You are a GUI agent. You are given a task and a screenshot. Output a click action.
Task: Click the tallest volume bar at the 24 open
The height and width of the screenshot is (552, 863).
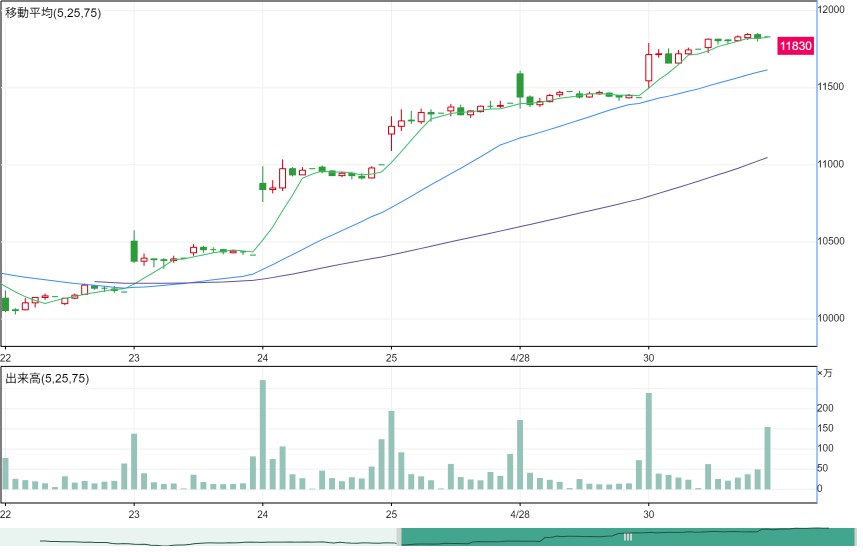coord(263,434)
